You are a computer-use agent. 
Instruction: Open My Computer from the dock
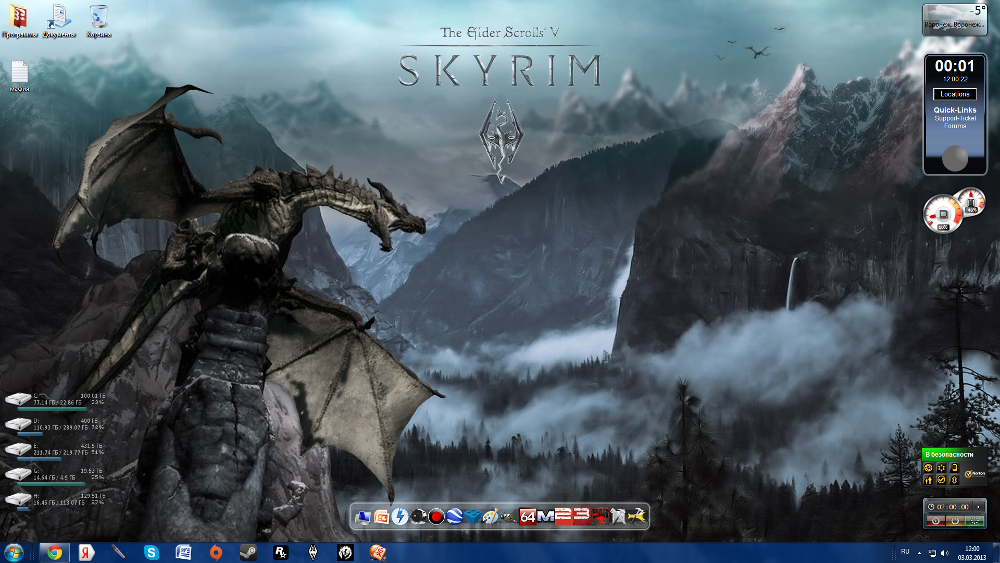[363, 516]
